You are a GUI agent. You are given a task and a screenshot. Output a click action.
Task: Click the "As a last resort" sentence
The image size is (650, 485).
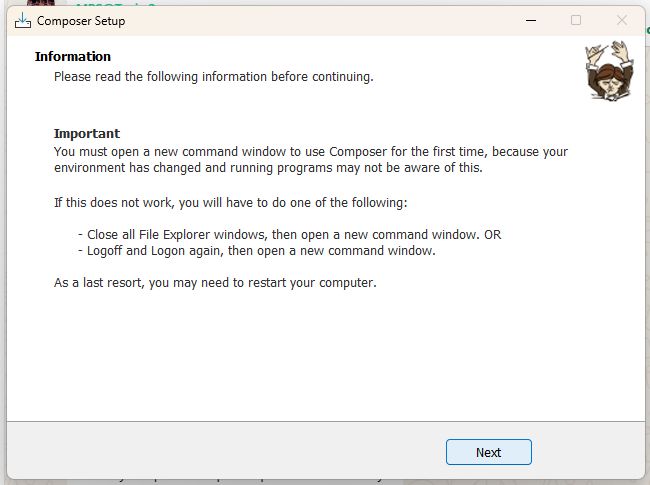(x=215, y=283)
